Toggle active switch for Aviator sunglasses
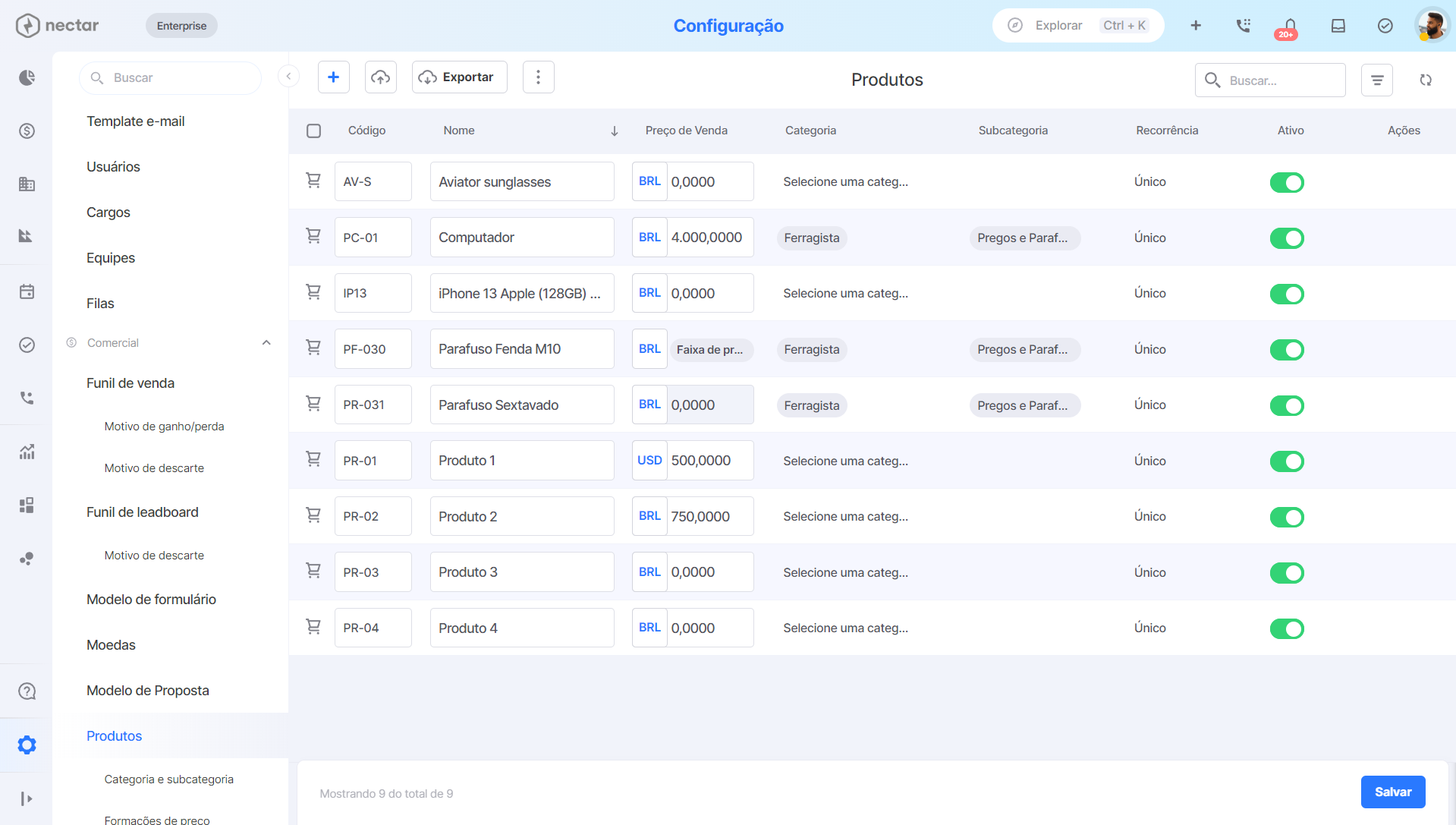This screenshot has width=1456, height=825. pos(1287,182)
